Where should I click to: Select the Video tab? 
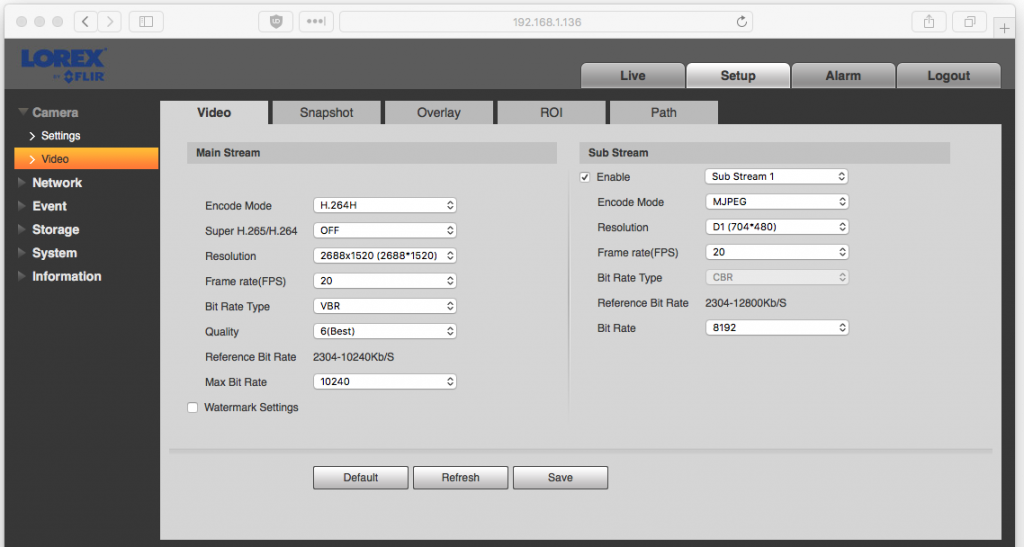(x=214, y=112)
